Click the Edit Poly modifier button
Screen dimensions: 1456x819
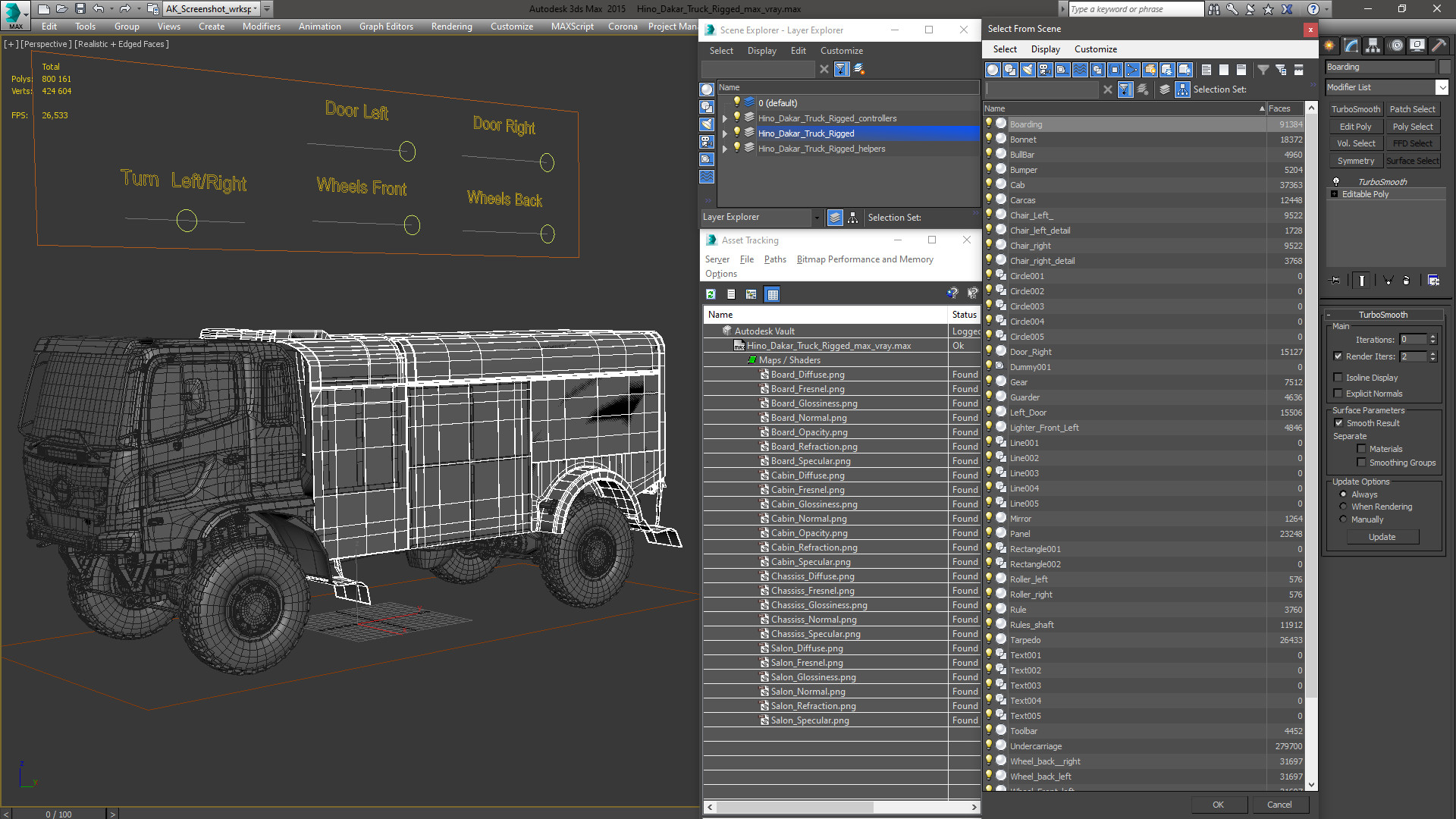pyautogui.click(x=1355, y=127)
